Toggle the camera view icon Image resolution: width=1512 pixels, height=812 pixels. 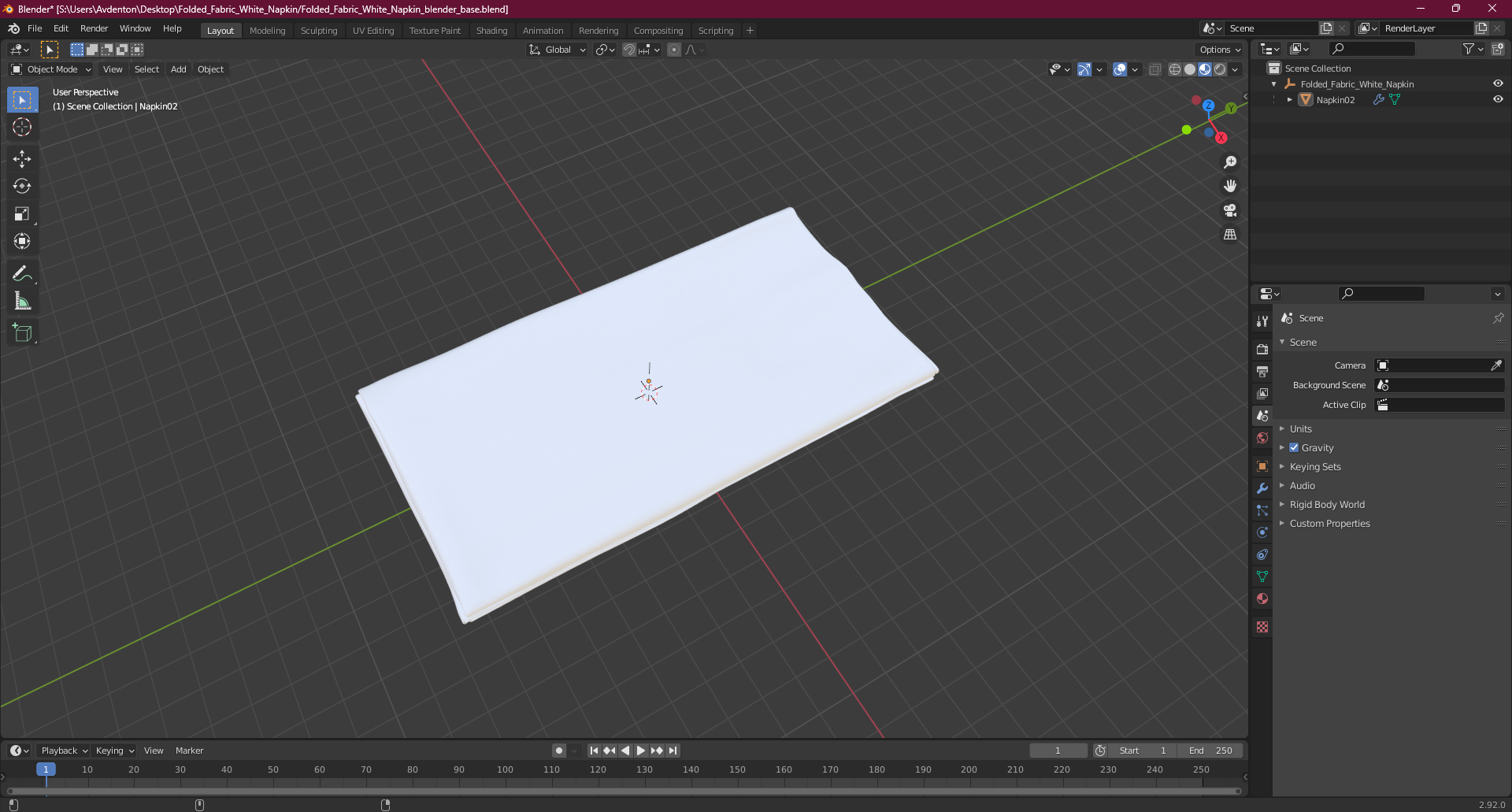[1230, 210]
